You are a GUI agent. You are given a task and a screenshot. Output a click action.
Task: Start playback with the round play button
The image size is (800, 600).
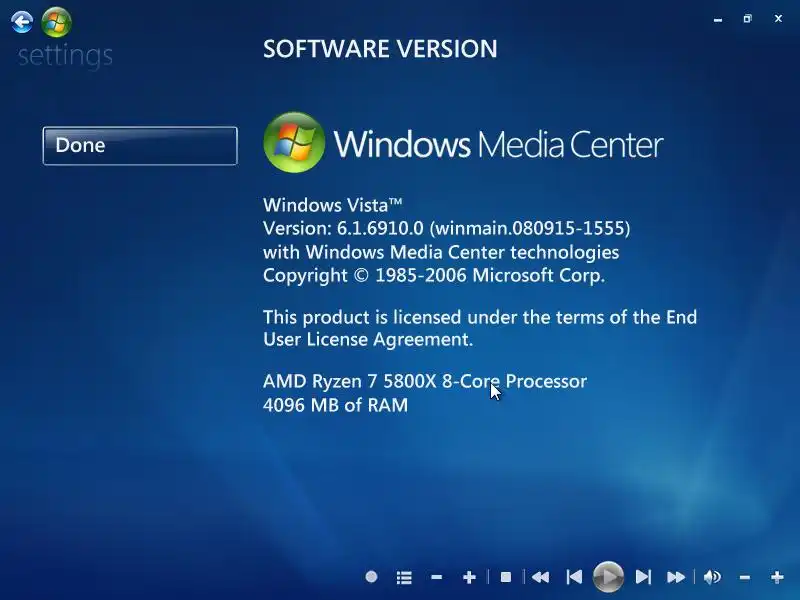(x=608, y=577)
